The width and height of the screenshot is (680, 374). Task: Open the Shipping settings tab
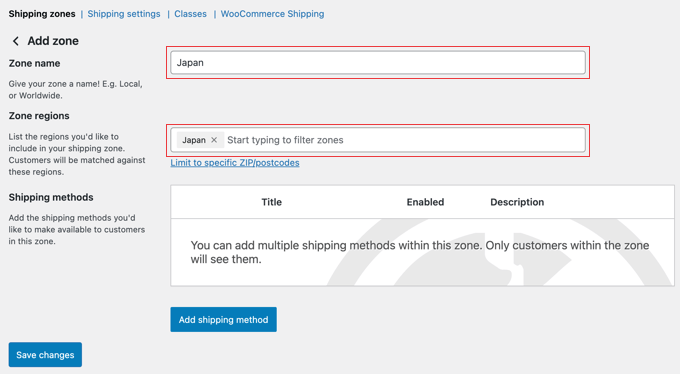point(124,14)
